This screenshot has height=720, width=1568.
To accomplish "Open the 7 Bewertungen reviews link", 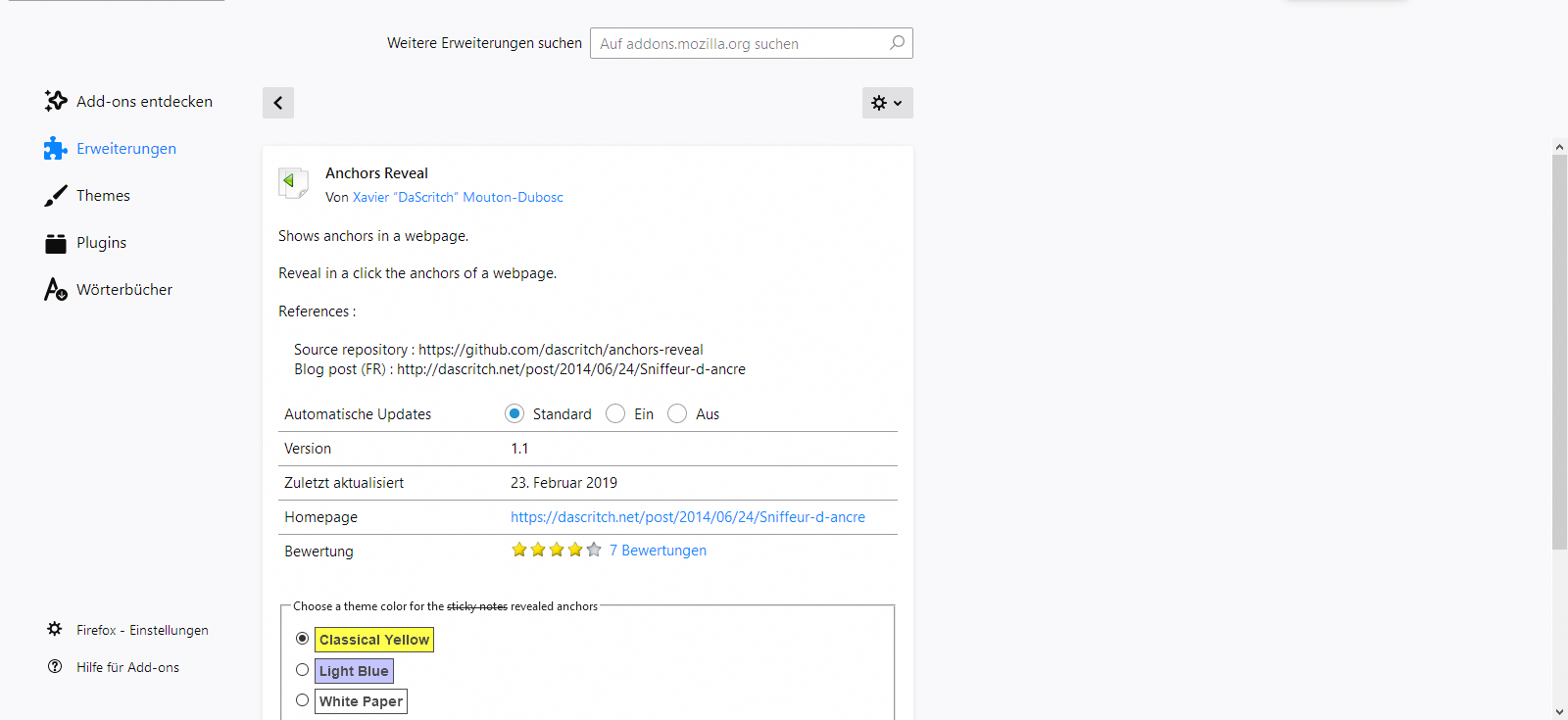I will (658, 551).
